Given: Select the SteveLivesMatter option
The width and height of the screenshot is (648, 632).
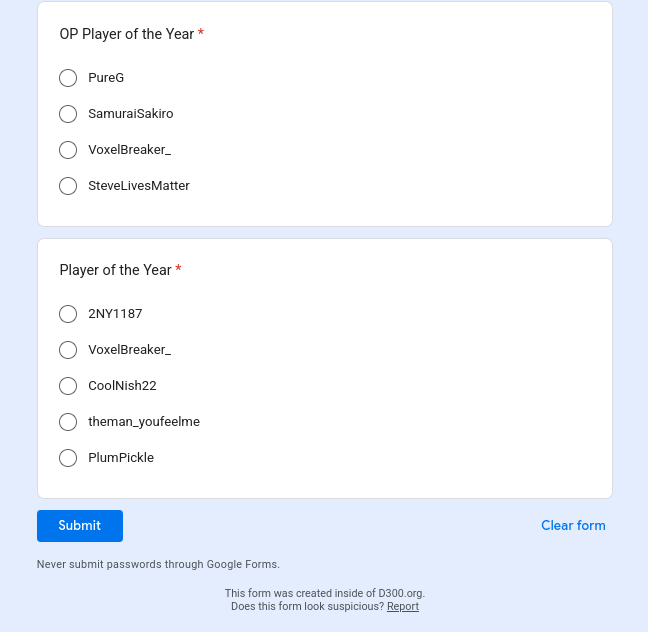Looking at the screenshot, I should 68,186.
